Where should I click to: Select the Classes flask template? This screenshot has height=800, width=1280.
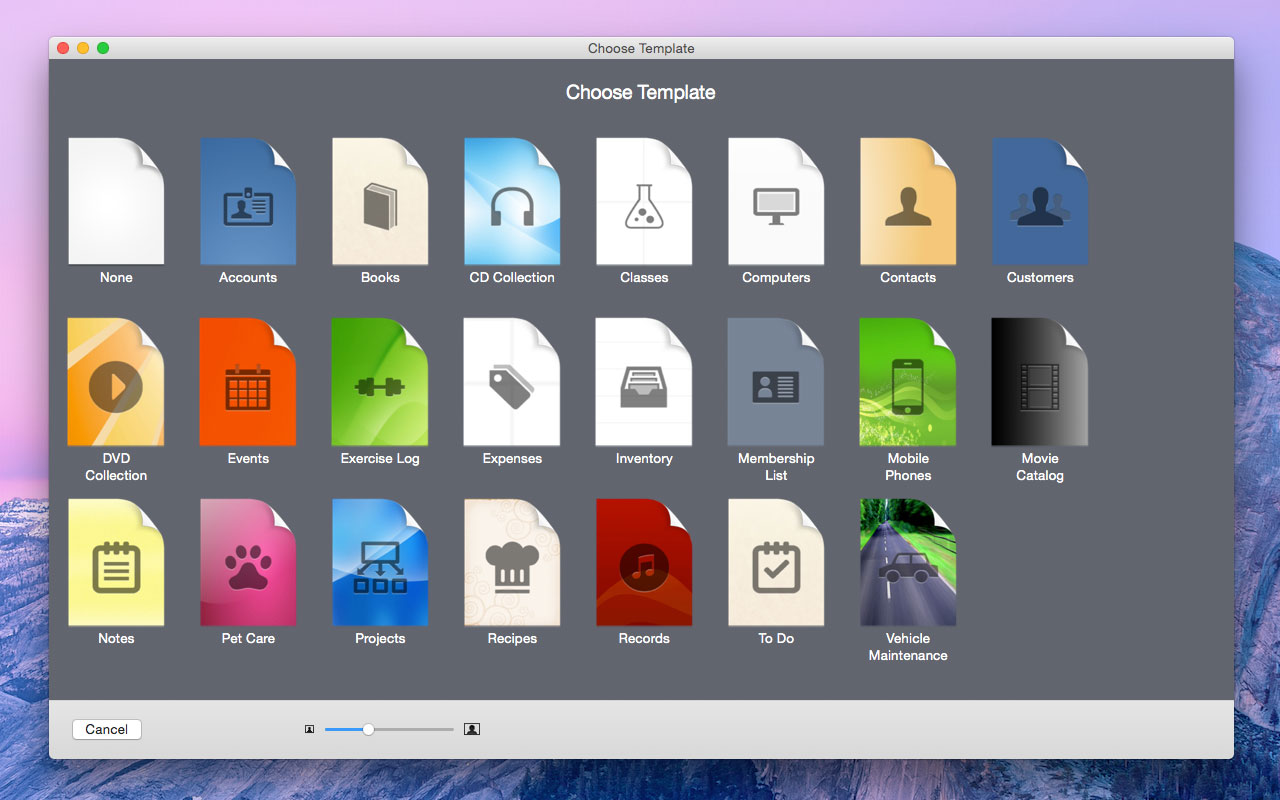(x=644, y=202)
